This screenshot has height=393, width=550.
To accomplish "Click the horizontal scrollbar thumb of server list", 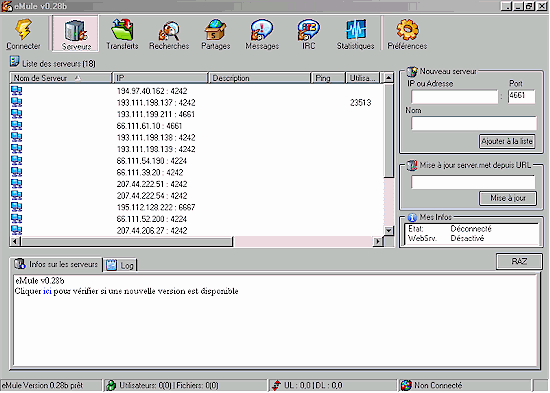I will click(127, 241).
